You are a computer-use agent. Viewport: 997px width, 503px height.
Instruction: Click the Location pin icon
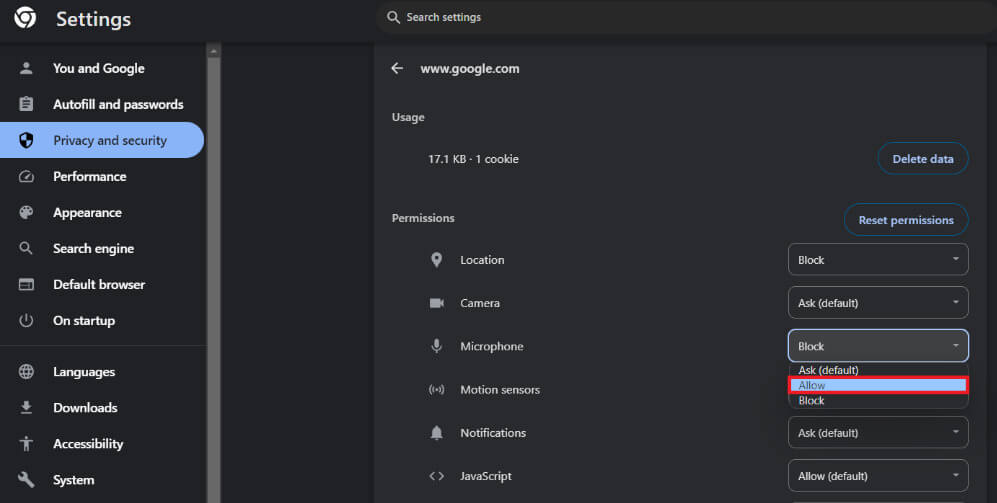pyautogui.click(x=436, y=259)
